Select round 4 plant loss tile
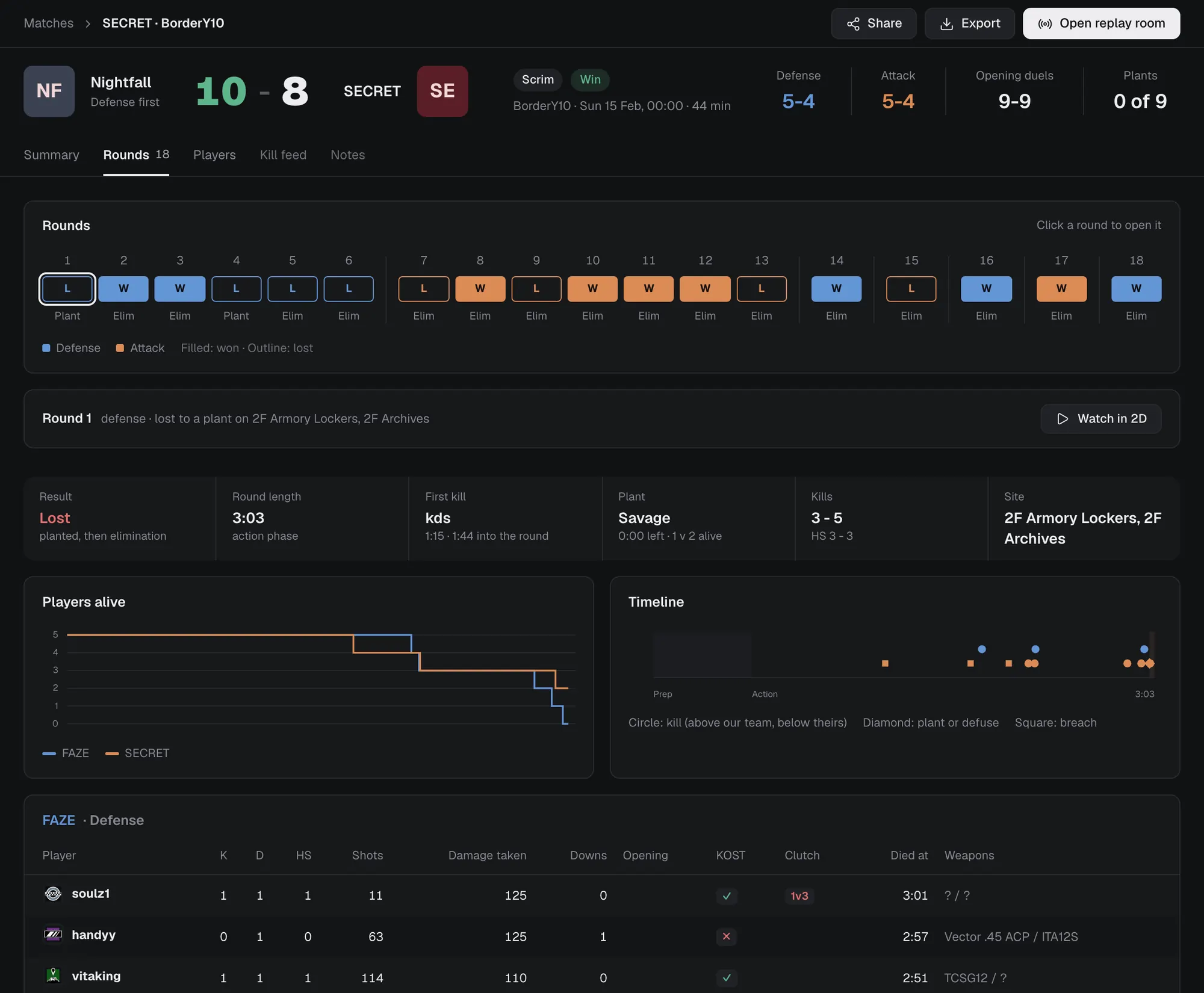The height and width of the screenshot is (993, 1204). [236, 289]
